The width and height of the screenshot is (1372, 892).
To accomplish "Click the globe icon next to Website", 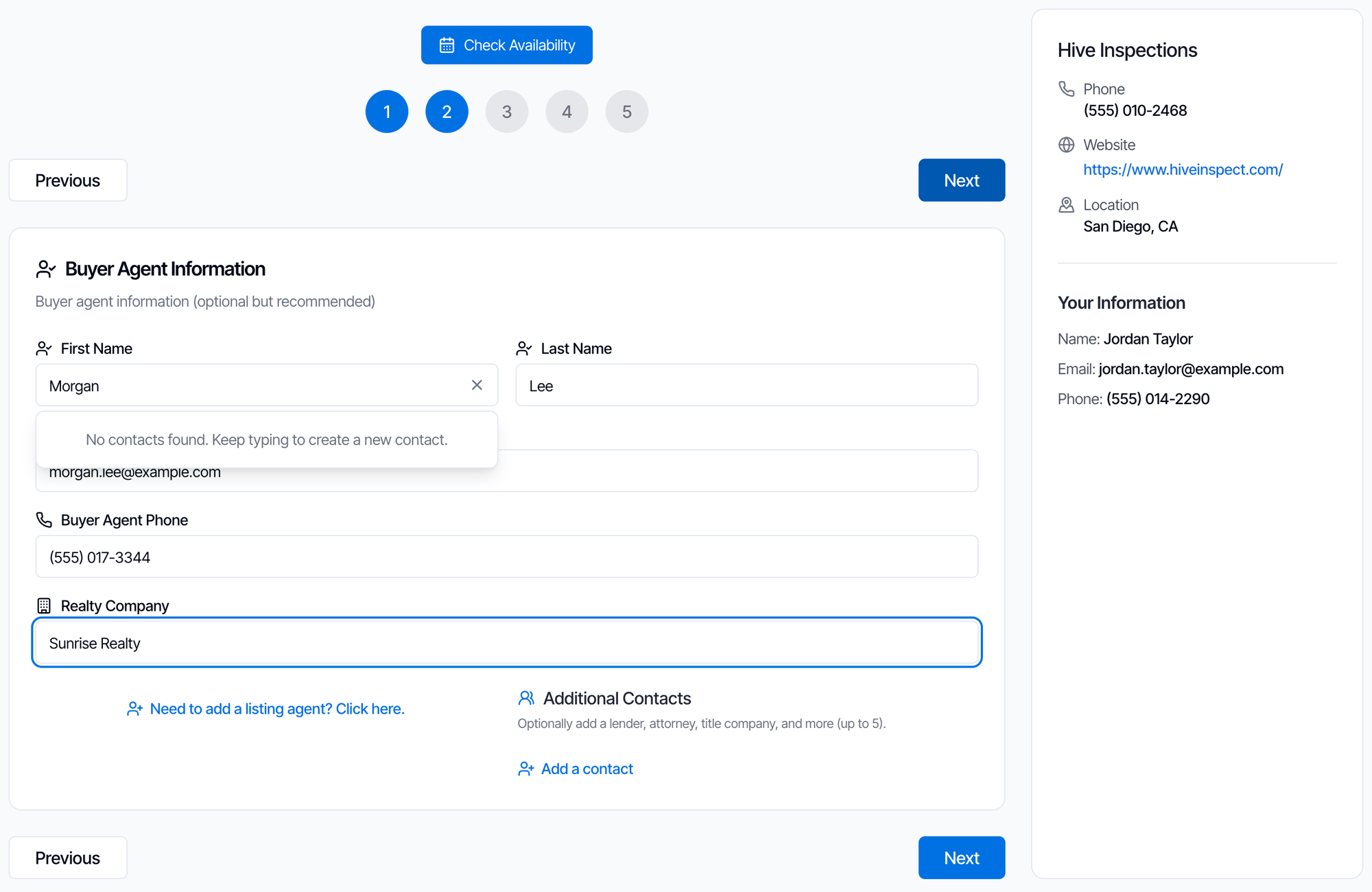I will click(1067, 145).
